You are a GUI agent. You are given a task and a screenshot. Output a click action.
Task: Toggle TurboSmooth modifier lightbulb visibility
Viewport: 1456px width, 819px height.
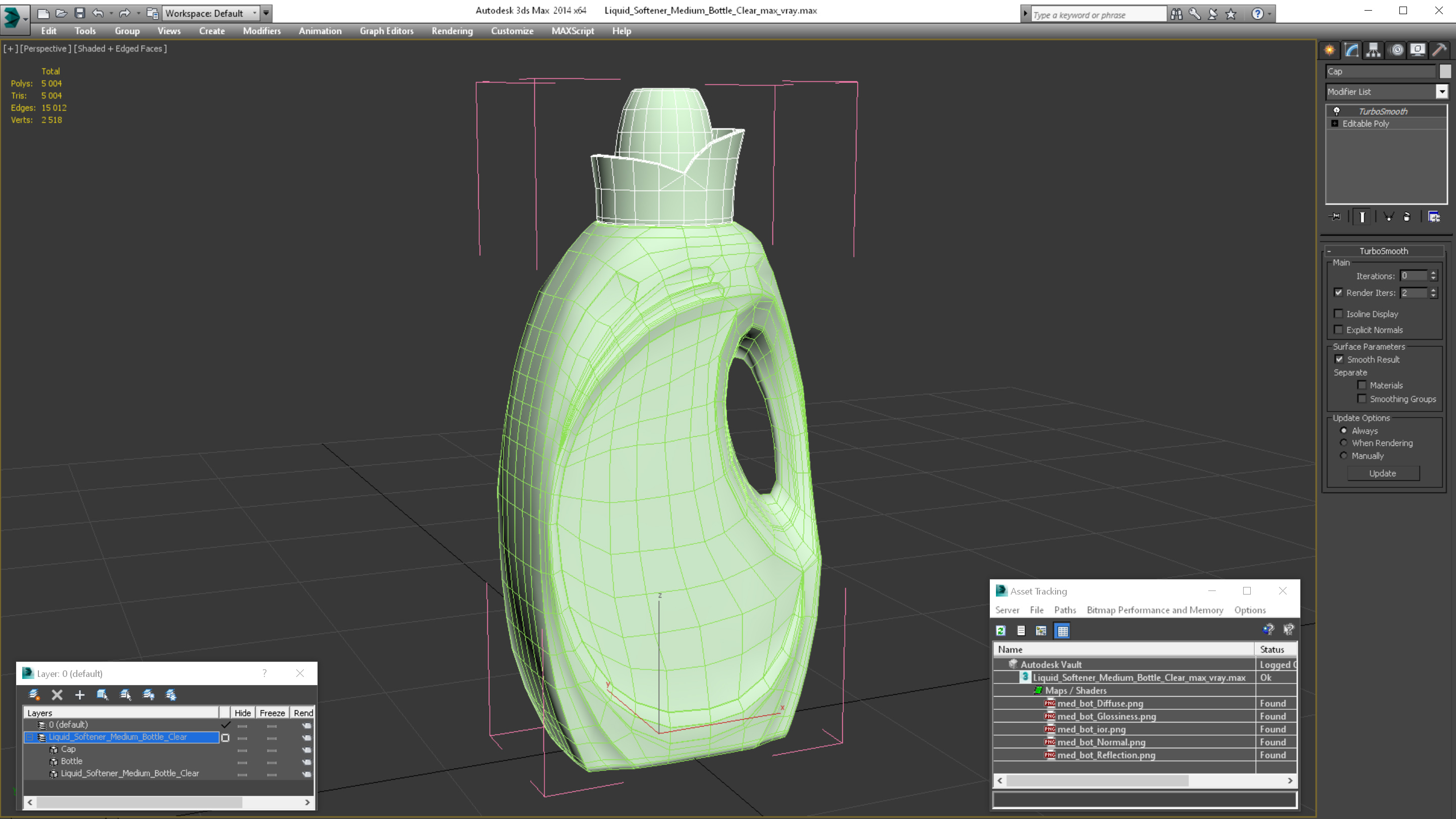pyautogui.click(x=1337, y=111)
